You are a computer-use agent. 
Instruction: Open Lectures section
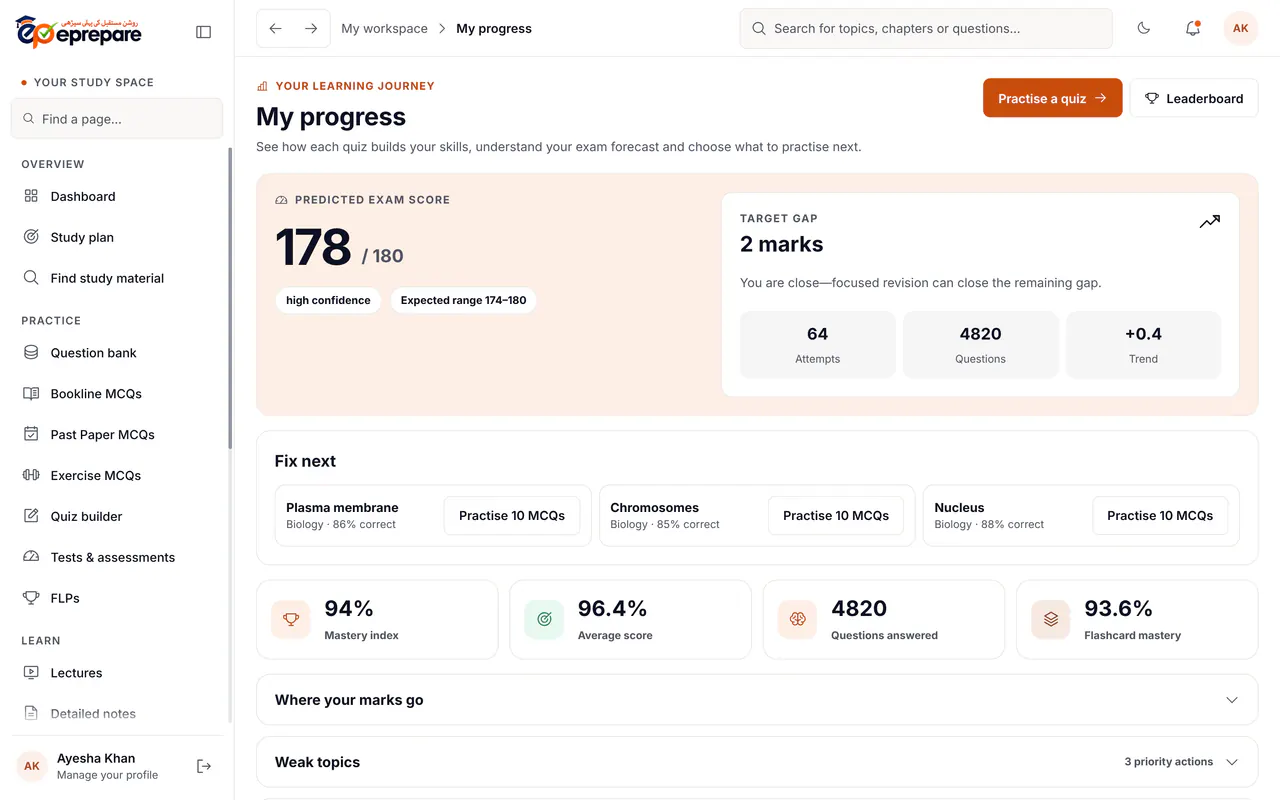[x=116, y=673]
